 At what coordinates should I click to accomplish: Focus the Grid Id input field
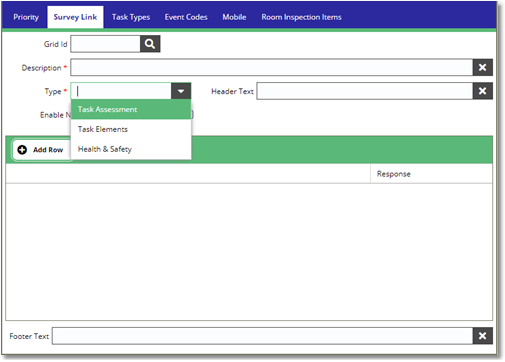105,44
